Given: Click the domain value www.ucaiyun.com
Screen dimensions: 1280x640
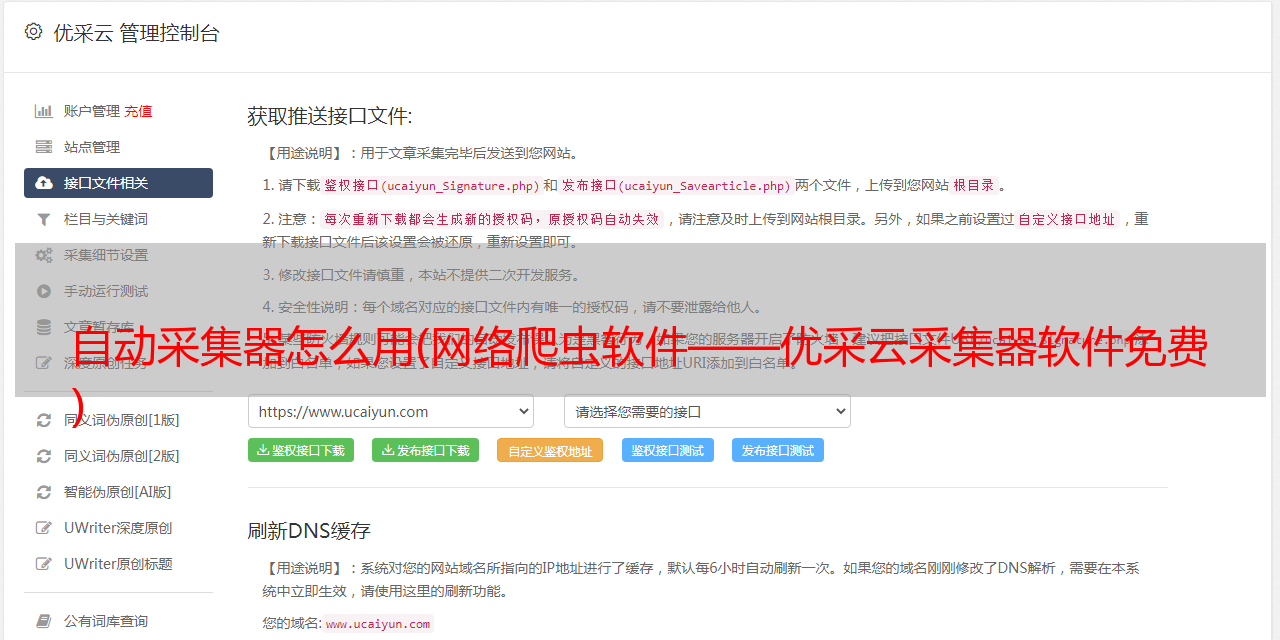Looking at the screenshot, I should click(x=378, y=624).
